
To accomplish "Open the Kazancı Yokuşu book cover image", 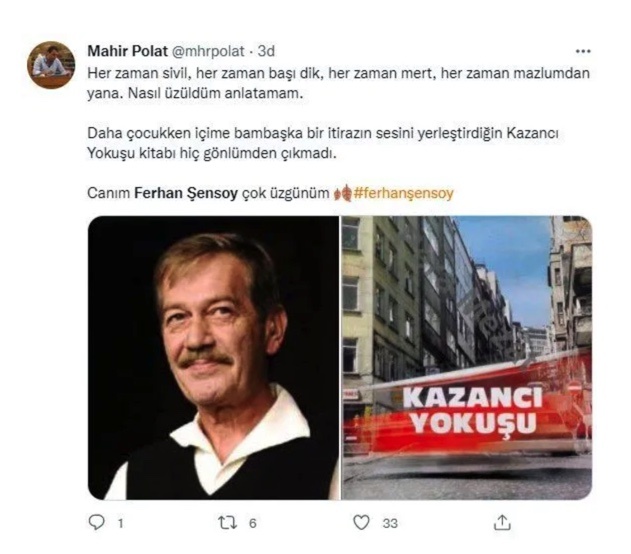I will coord(467,358).
